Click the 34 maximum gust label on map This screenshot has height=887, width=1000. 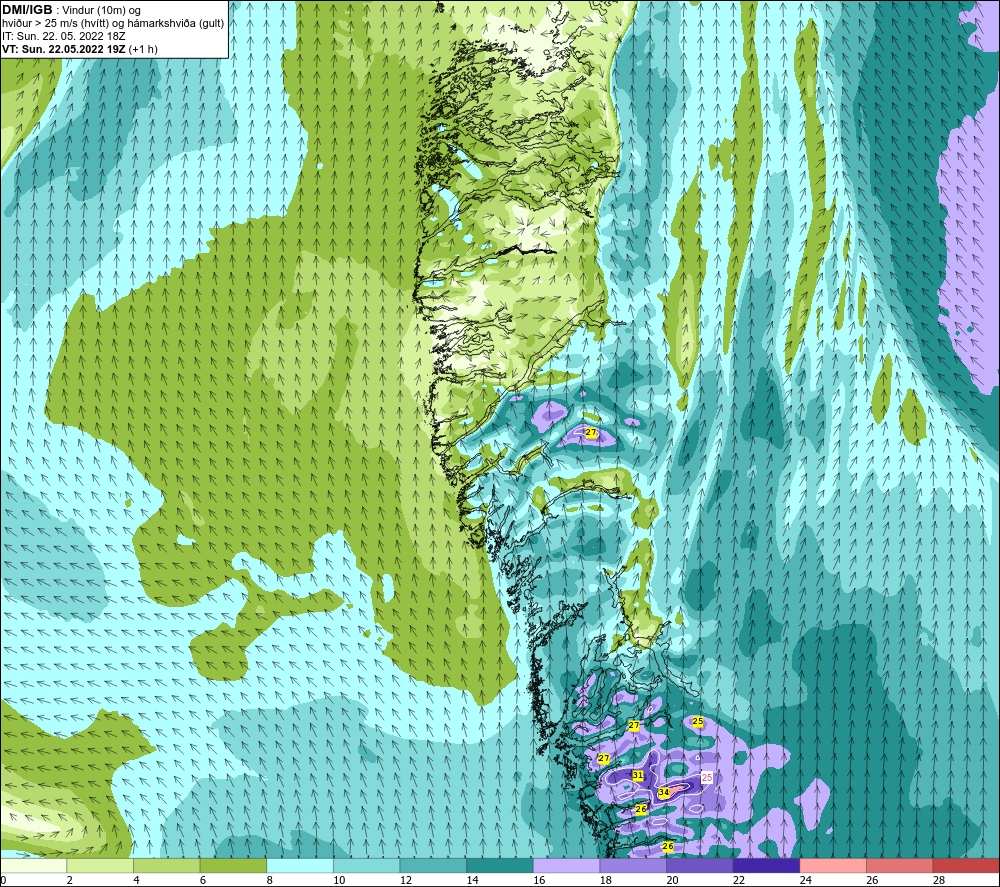664,792
